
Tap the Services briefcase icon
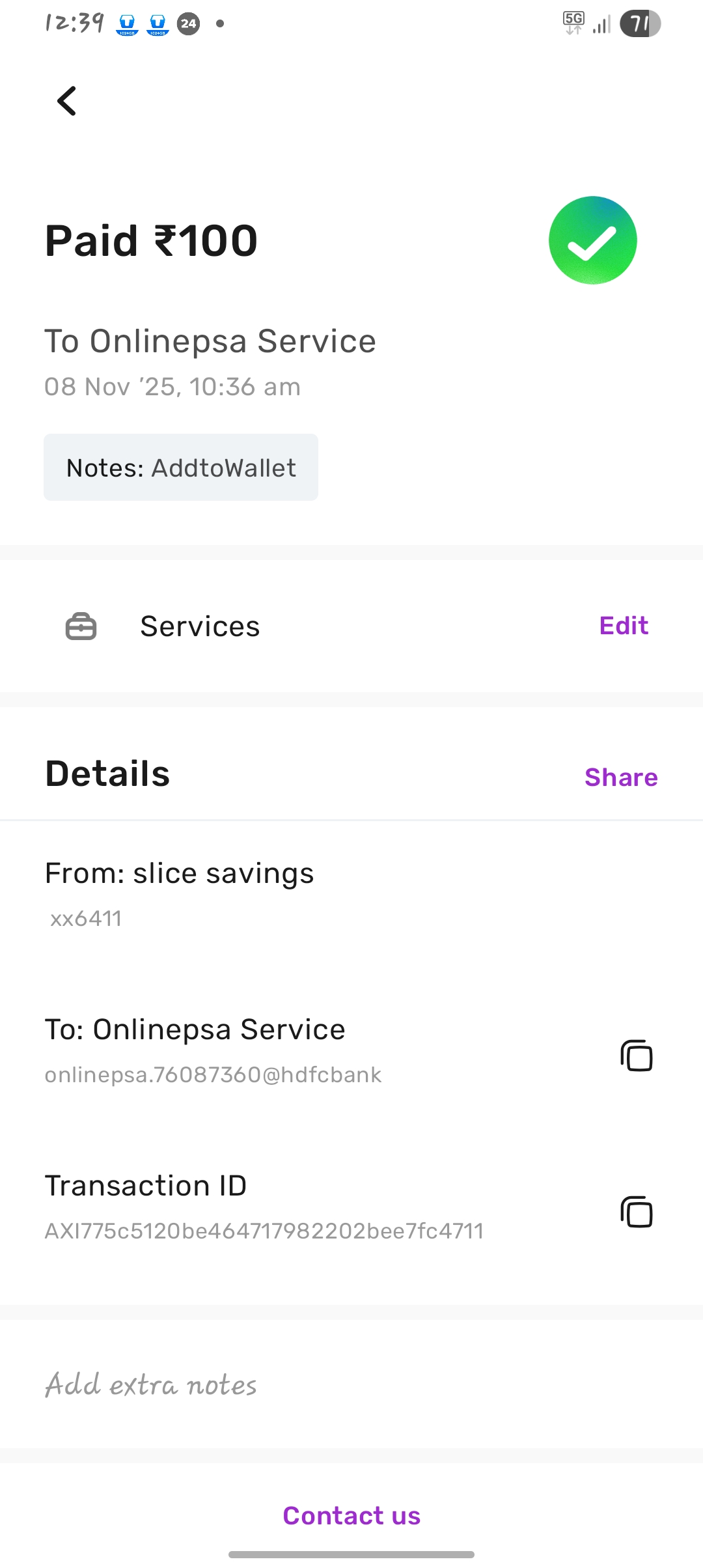pyautogui.click(x=81, y=626)
